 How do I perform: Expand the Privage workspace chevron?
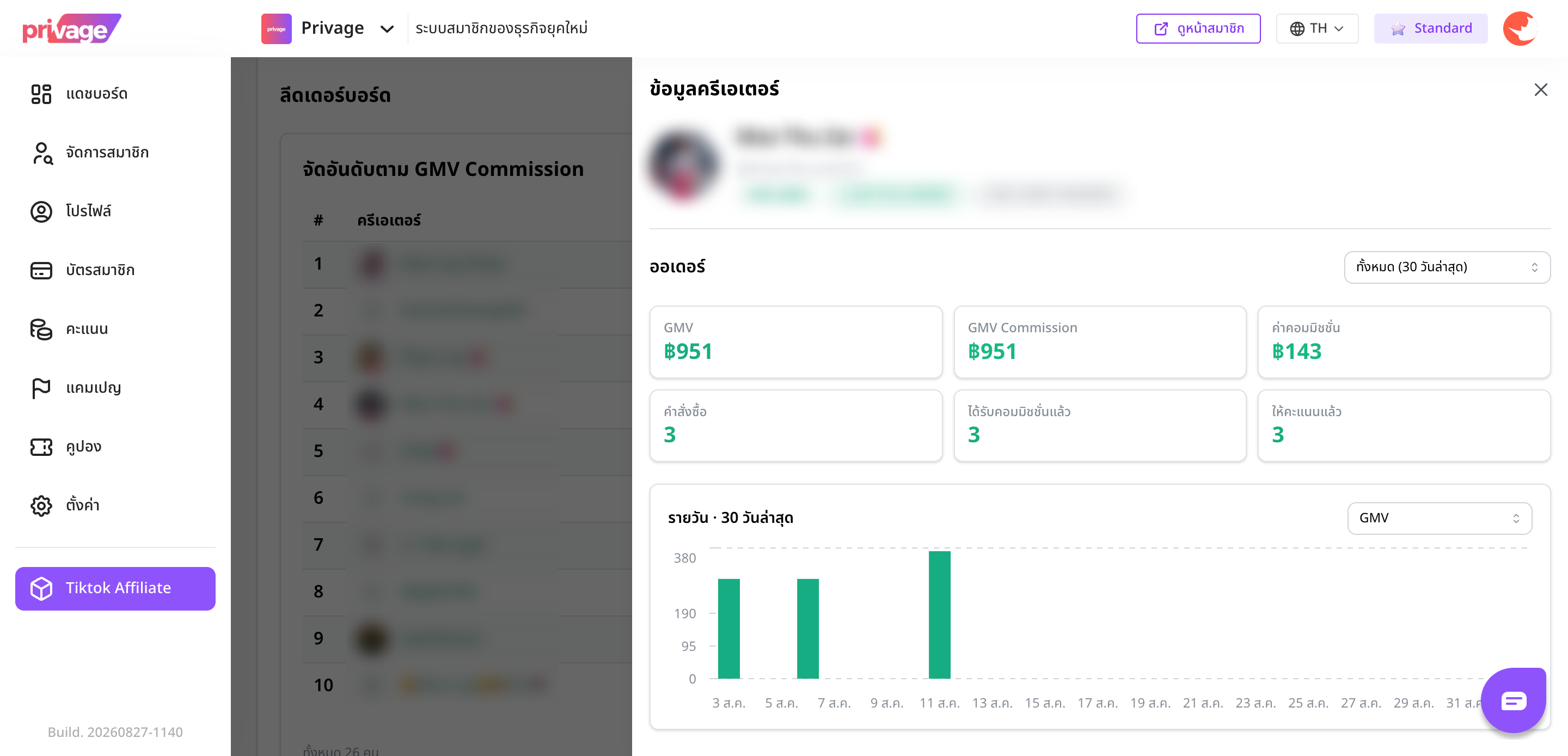(387, 29)
